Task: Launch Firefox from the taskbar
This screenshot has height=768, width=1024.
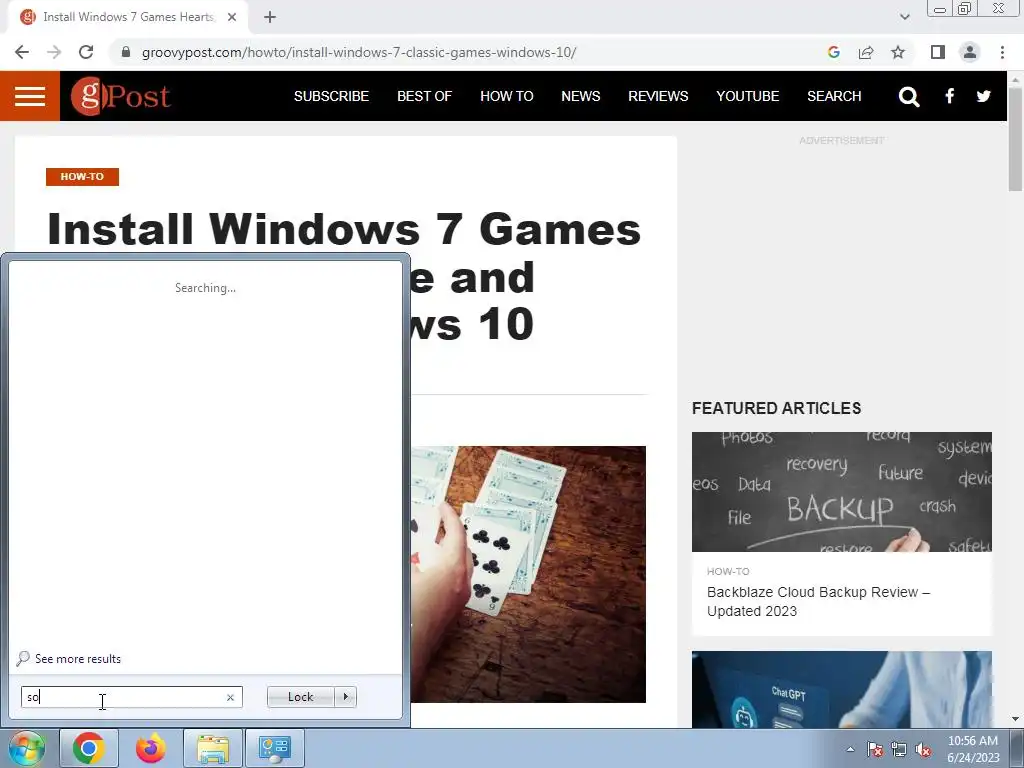Action: pyautogui.click(x=151, y=748)
